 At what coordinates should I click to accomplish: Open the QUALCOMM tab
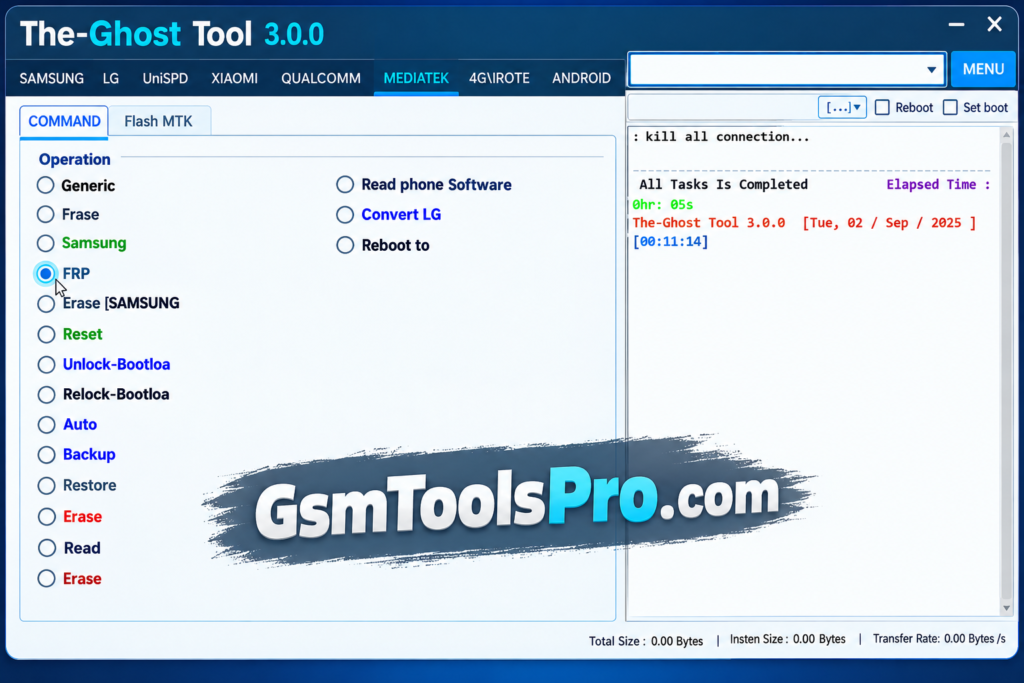[321, 78]
